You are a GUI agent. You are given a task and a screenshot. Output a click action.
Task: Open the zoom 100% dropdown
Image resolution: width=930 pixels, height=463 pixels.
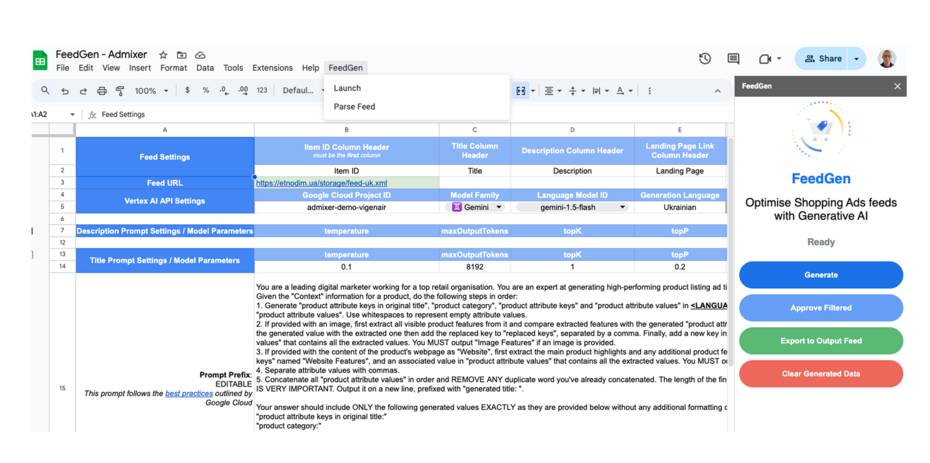[151, 91]
